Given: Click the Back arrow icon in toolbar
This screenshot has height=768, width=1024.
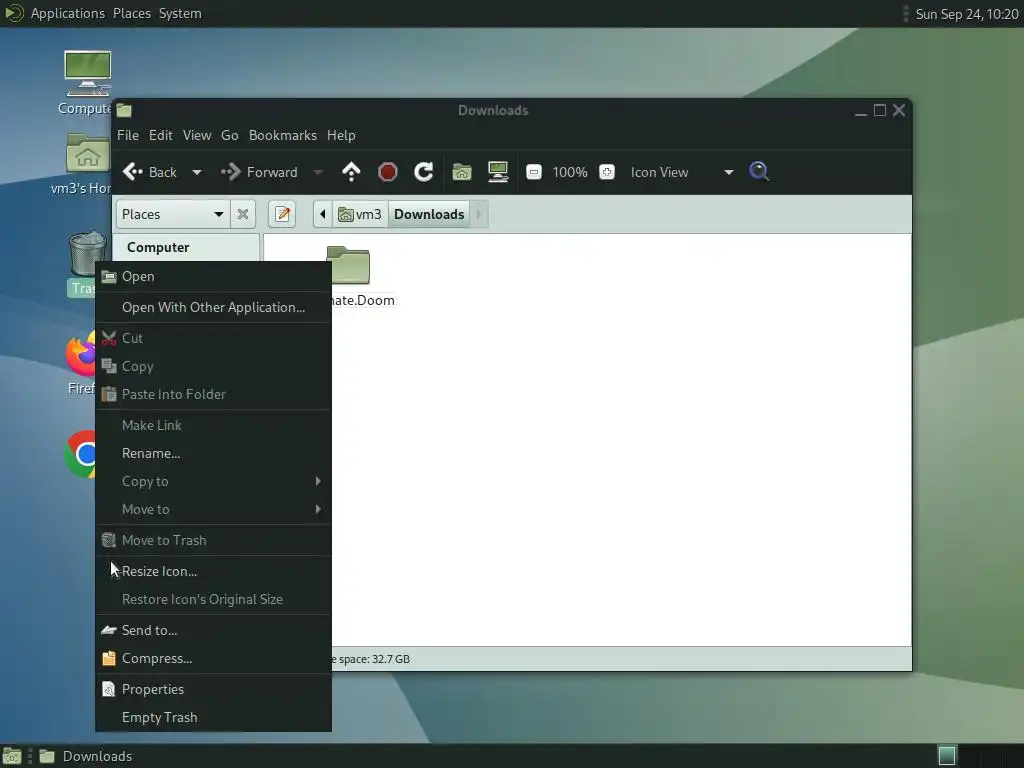Looking at the screenshot, I should [x=133, y=172].
